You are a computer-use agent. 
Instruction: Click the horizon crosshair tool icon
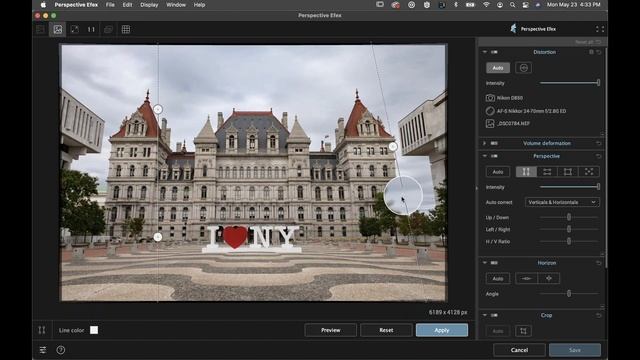tap(549, 278)
